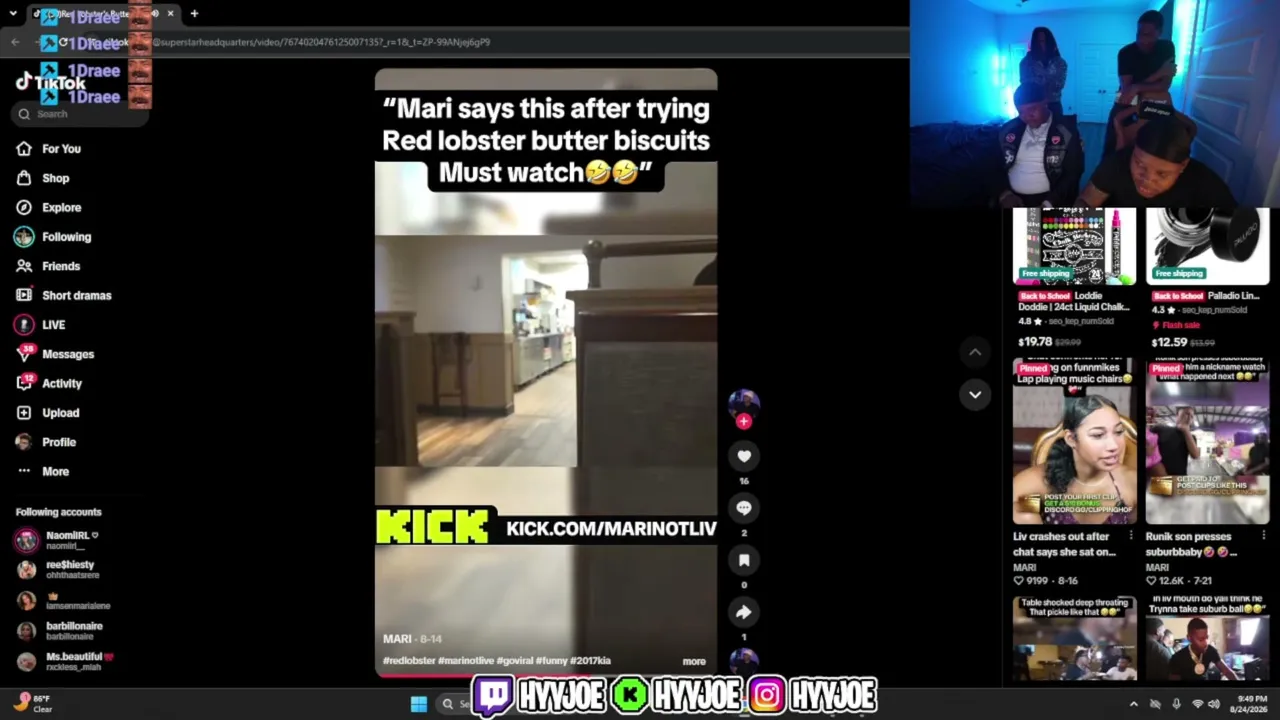Play 'Liv crashes out' video thumbnail

point(1074,441)
